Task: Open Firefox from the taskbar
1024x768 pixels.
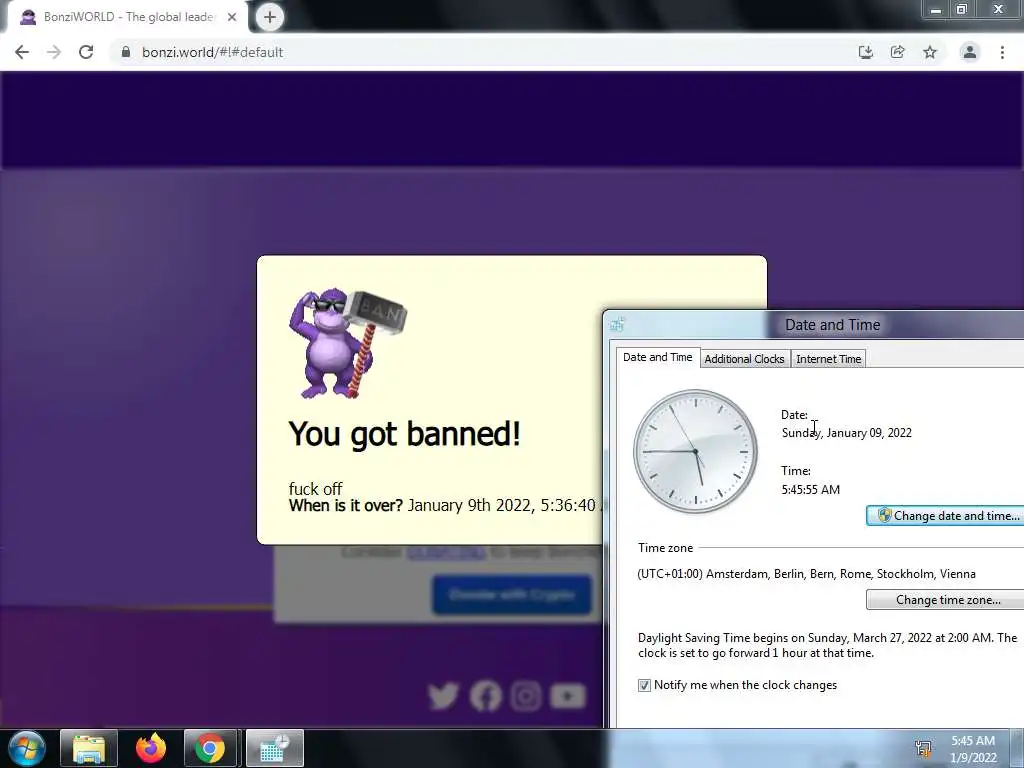Action: pyautogui.click(x=151, y=748)
